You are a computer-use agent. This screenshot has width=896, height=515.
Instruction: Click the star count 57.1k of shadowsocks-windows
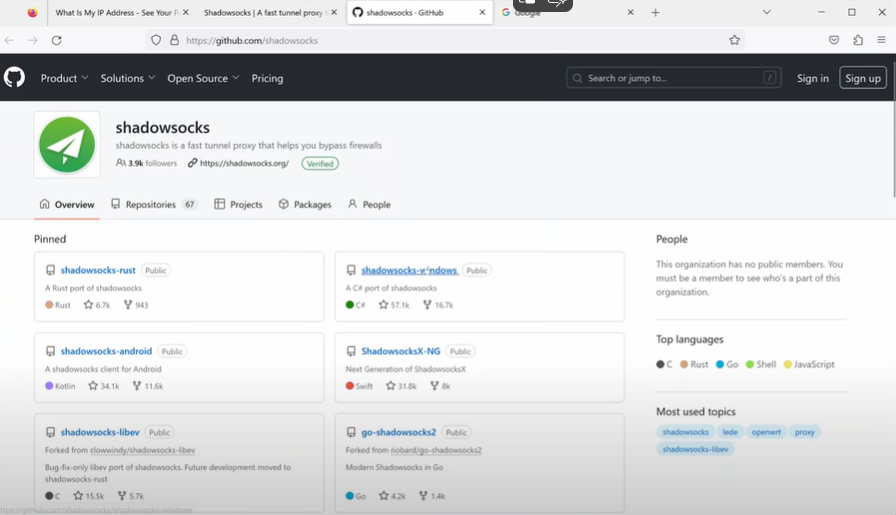tap(394, 305)
